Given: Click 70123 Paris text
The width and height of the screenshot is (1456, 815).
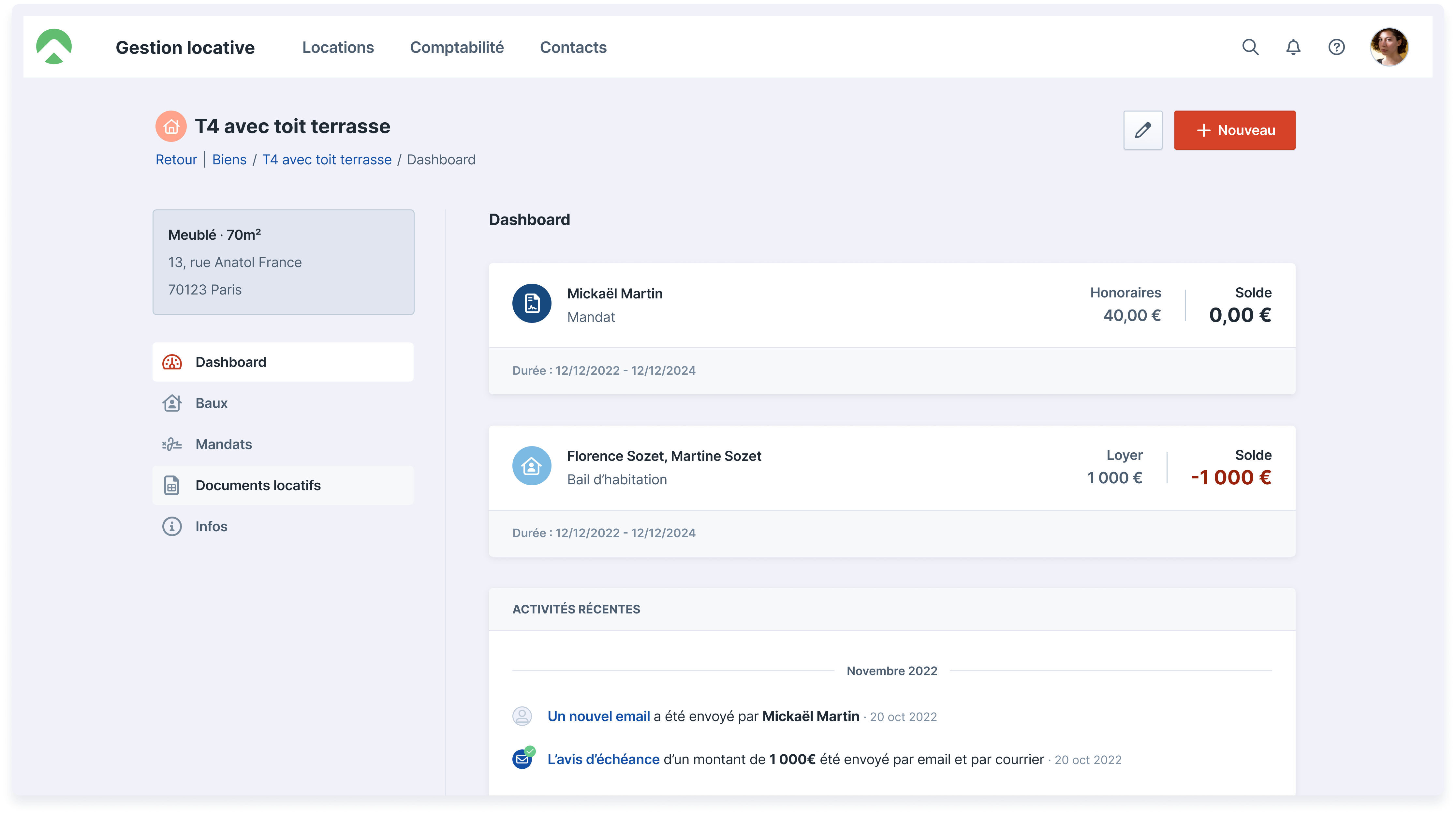Looking at the screenshot, I should tap(205, 290).
